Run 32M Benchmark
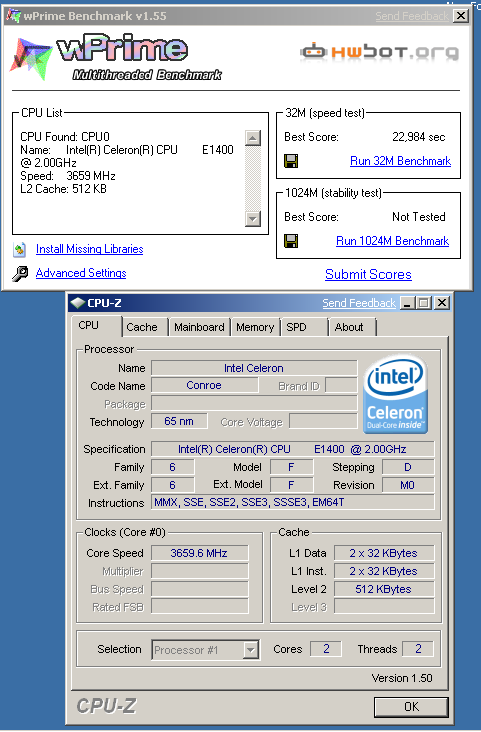481x732 pixels. tap(400, 161)
